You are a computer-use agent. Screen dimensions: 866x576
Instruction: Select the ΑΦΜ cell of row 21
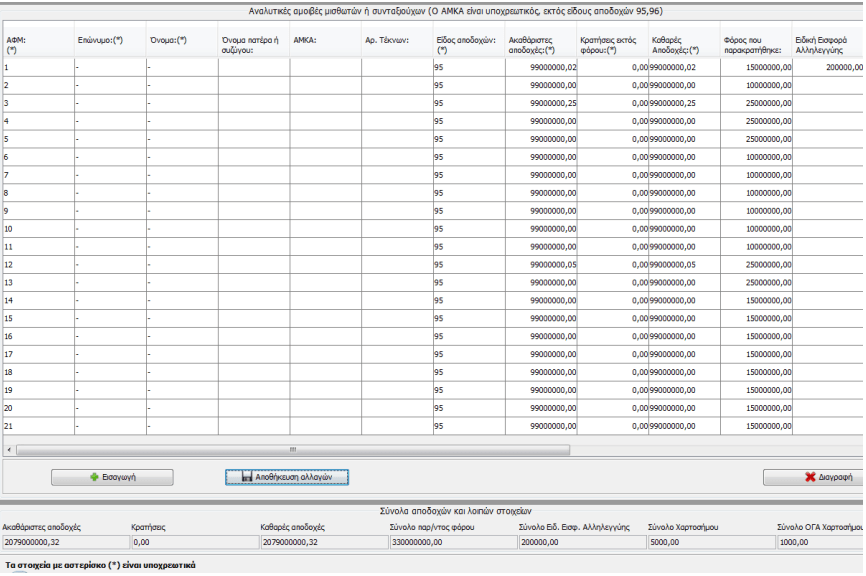pyautogui.click(x=39, y=426)
